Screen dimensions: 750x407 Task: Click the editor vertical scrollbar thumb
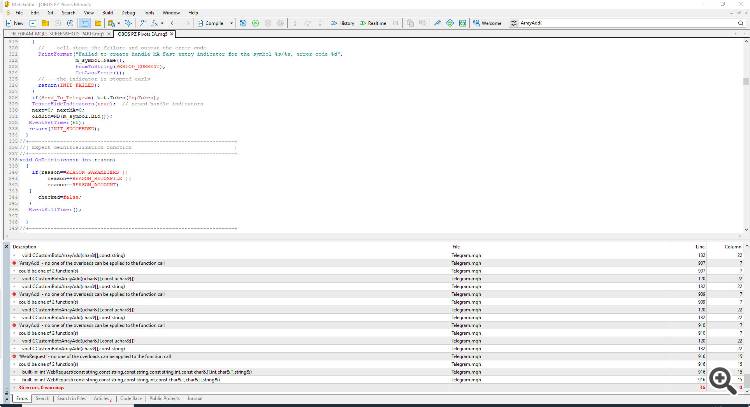(746, 81)
